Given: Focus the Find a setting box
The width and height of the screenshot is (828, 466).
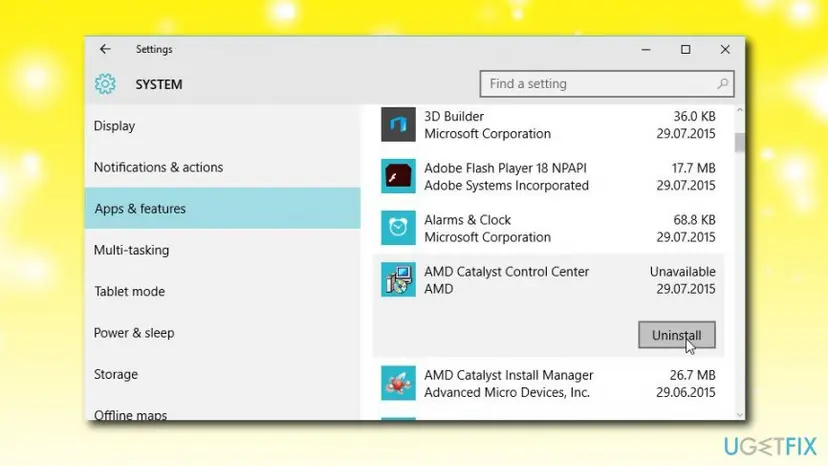Looking at the screenshot, I should 607,83.
